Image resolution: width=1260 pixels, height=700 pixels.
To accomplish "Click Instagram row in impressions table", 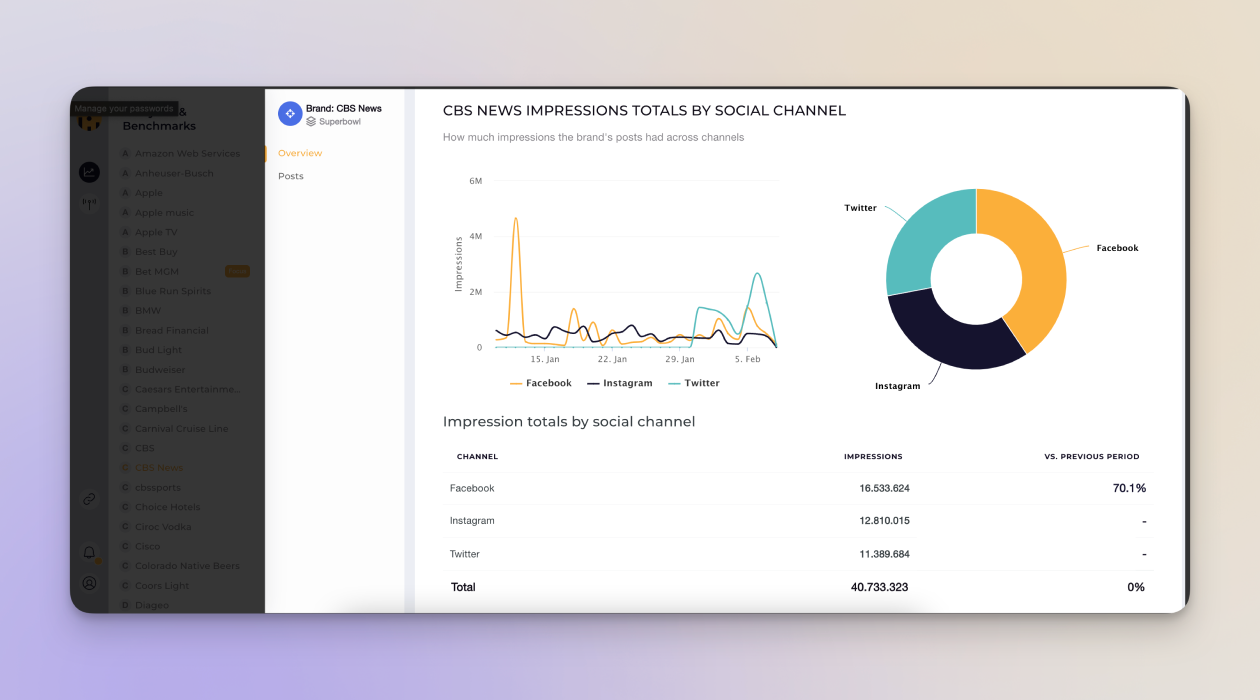I will [798, 521].
